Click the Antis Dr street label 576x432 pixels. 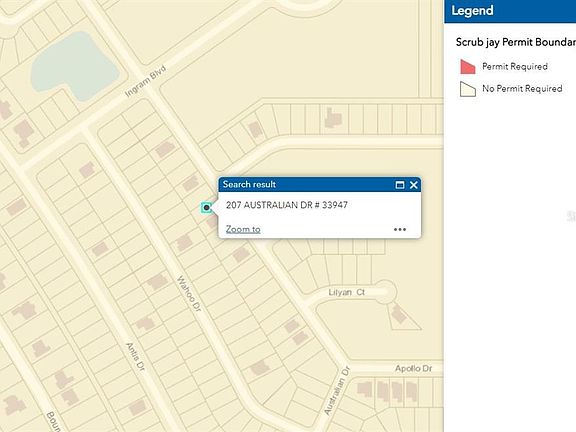coord(135,356)
